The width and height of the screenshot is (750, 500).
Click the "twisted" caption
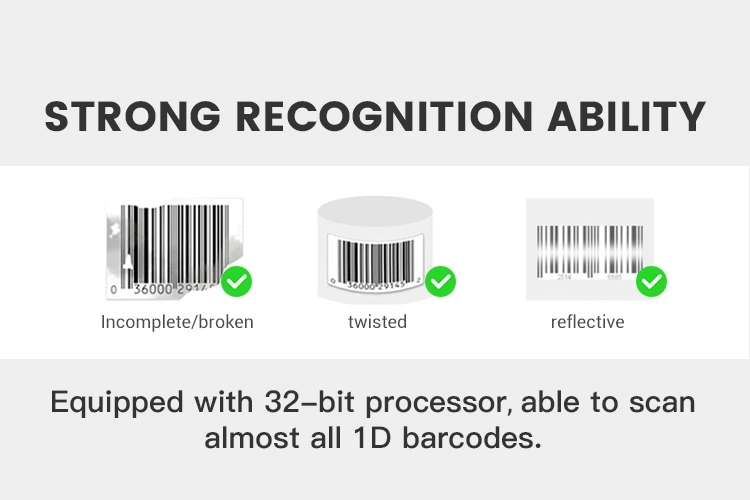(x=377, y=322)
